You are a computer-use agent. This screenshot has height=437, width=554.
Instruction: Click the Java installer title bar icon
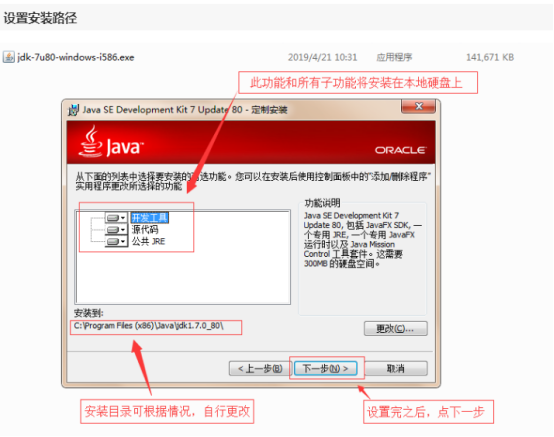coord(73,110)
